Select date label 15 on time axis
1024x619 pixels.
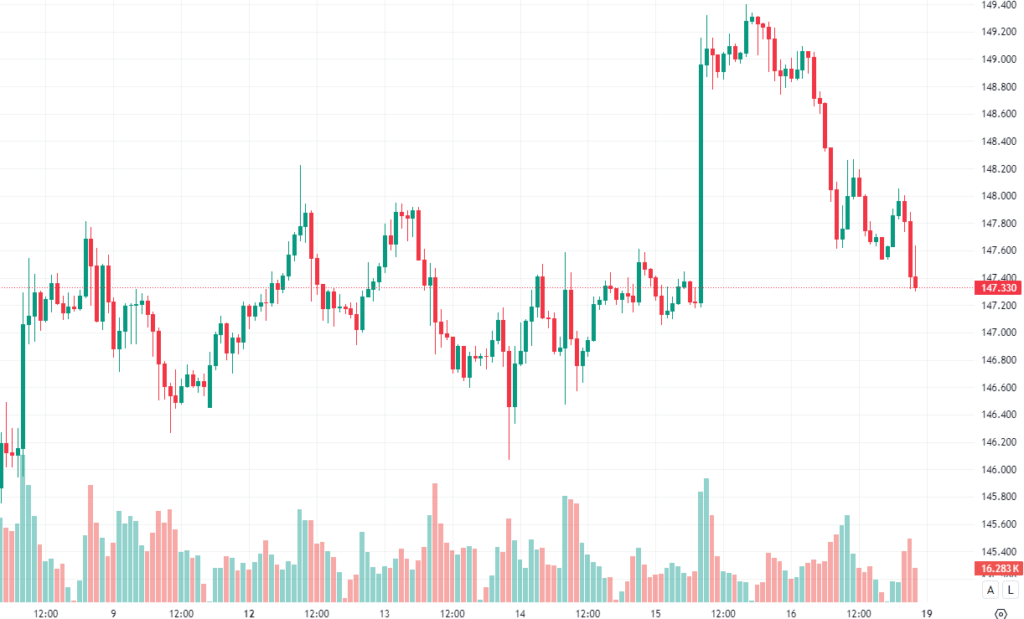click(x=655, y=612)
